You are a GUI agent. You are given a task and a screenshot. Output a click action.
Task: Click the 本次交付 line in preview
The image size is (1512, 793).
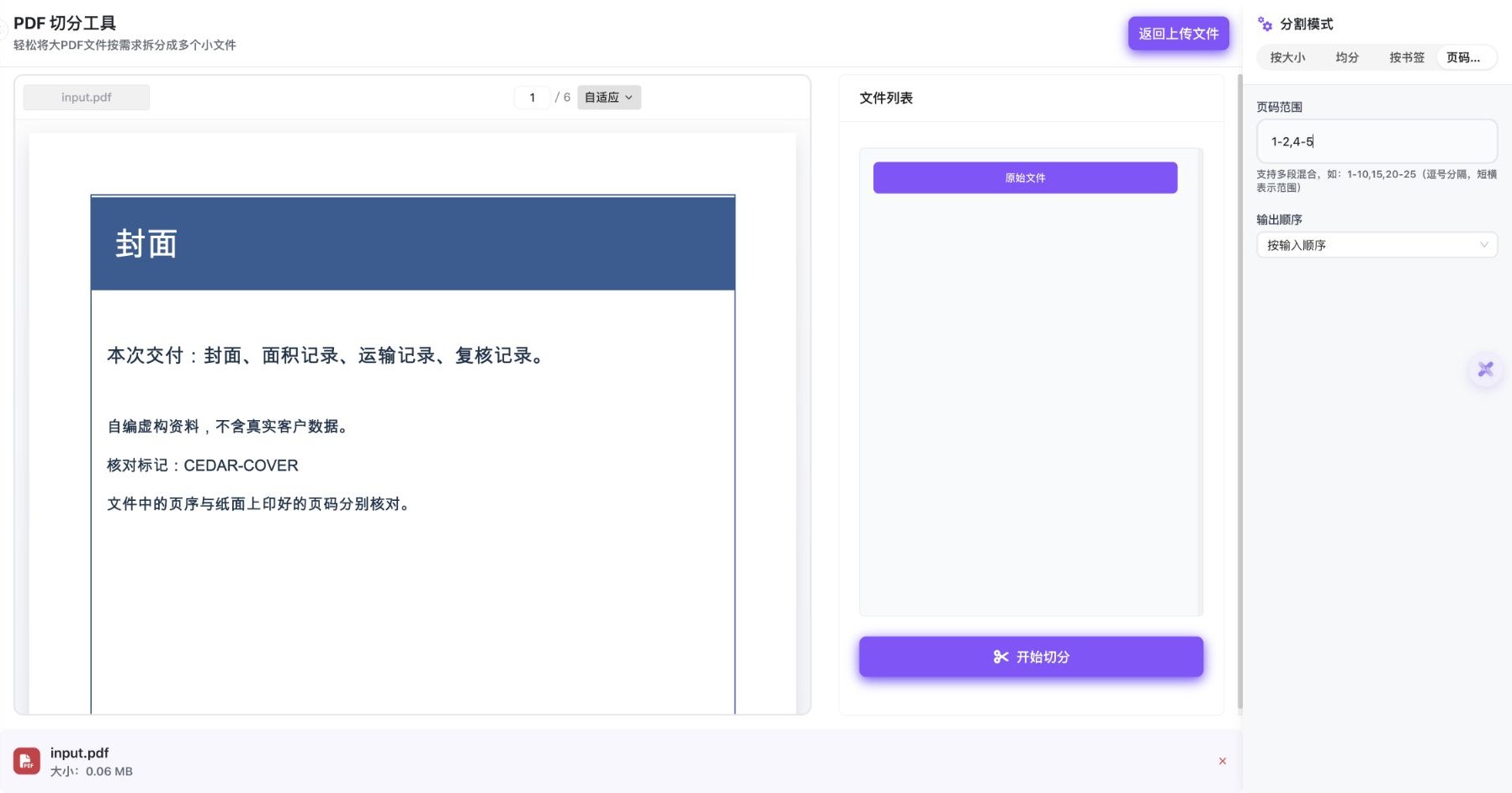327,355
